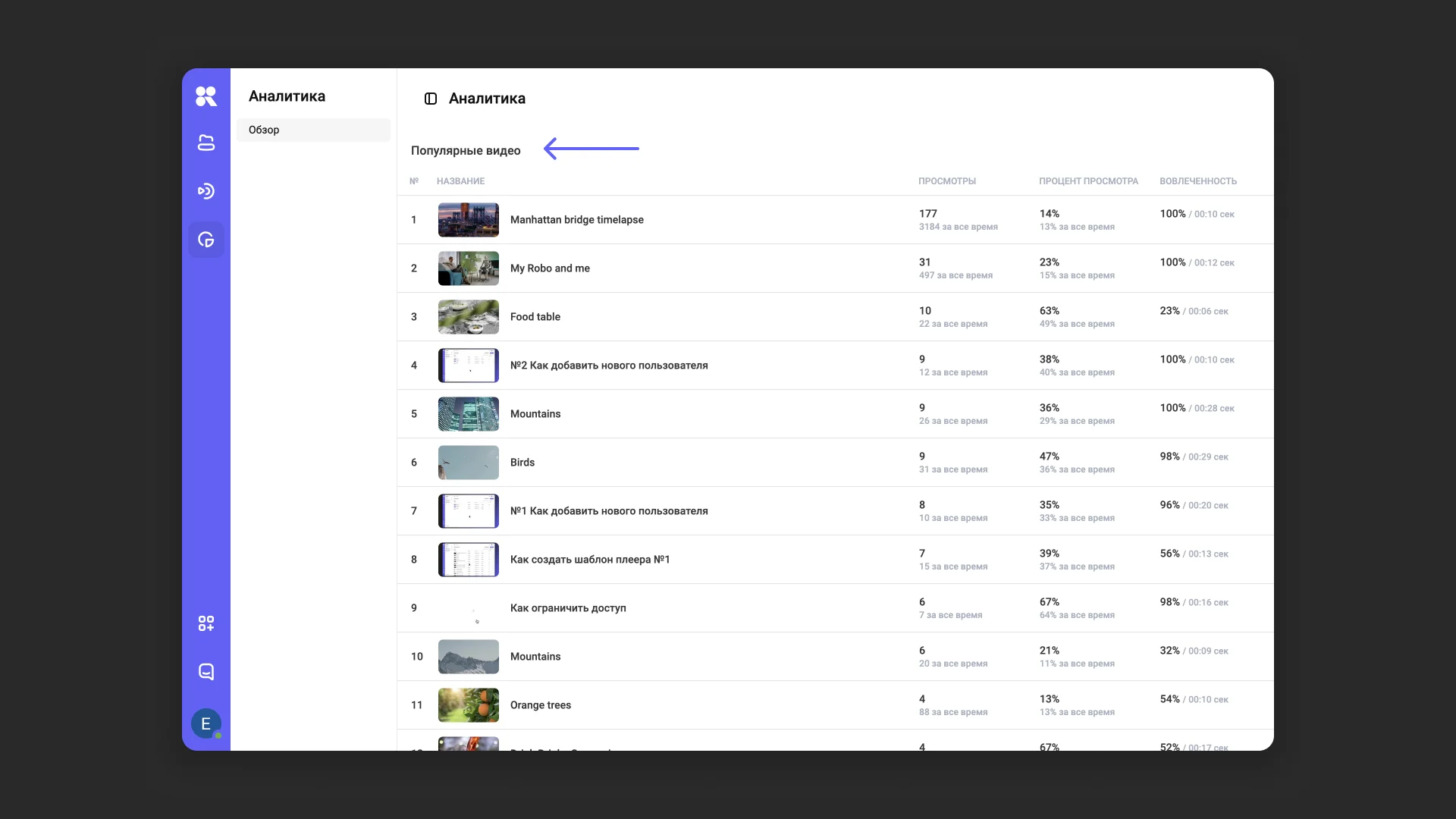Screen dimensions: 1456x819
Task: Click the four-leaf app logo icon
Action: coord(206,96)
